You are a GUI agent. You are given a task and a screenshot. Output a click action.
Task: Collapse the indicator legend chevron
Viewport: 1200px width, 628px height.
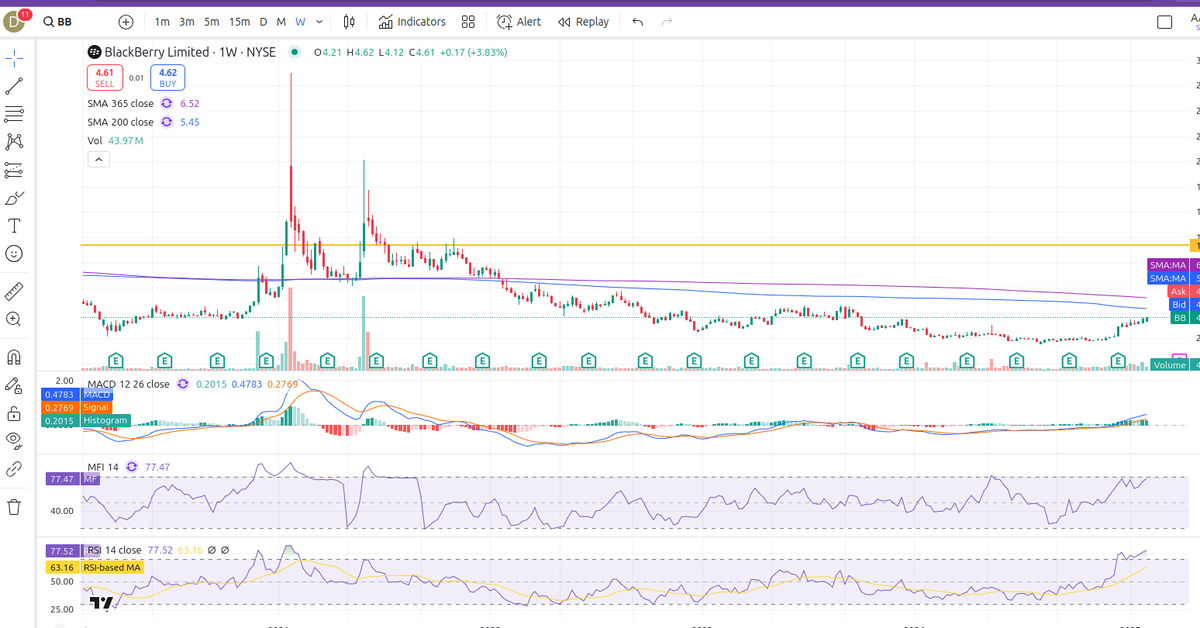(x=98, y=159)
